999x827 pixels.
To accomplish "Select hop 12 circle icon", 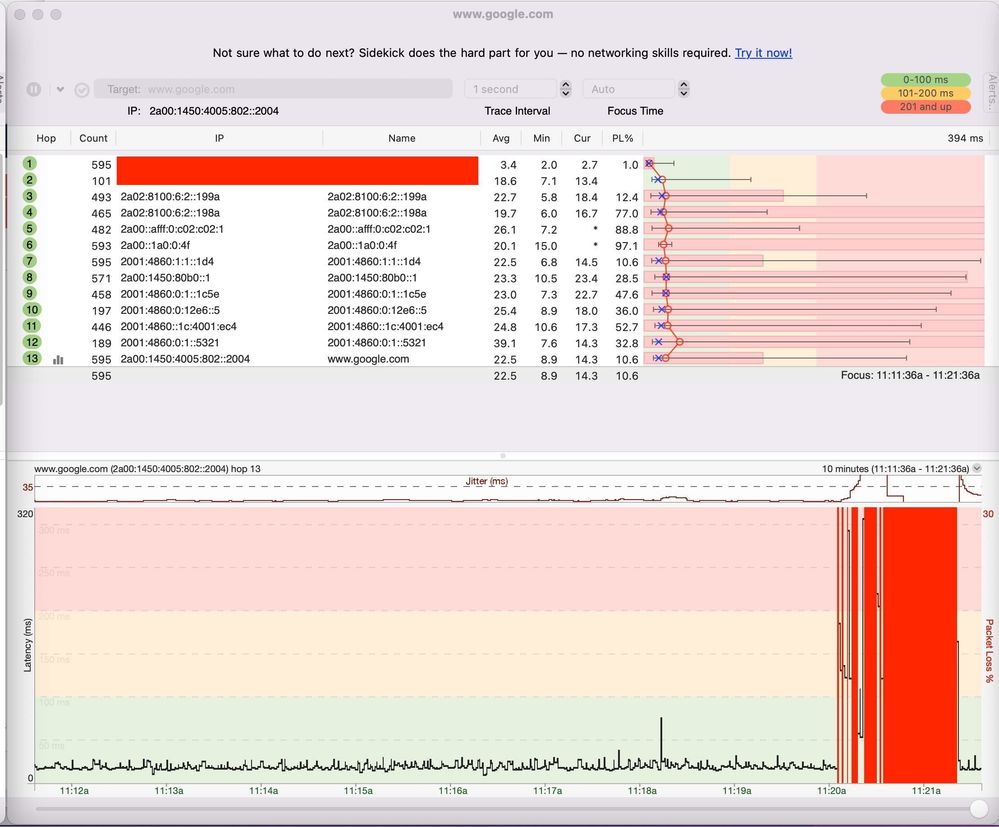I will coord(32,342).
